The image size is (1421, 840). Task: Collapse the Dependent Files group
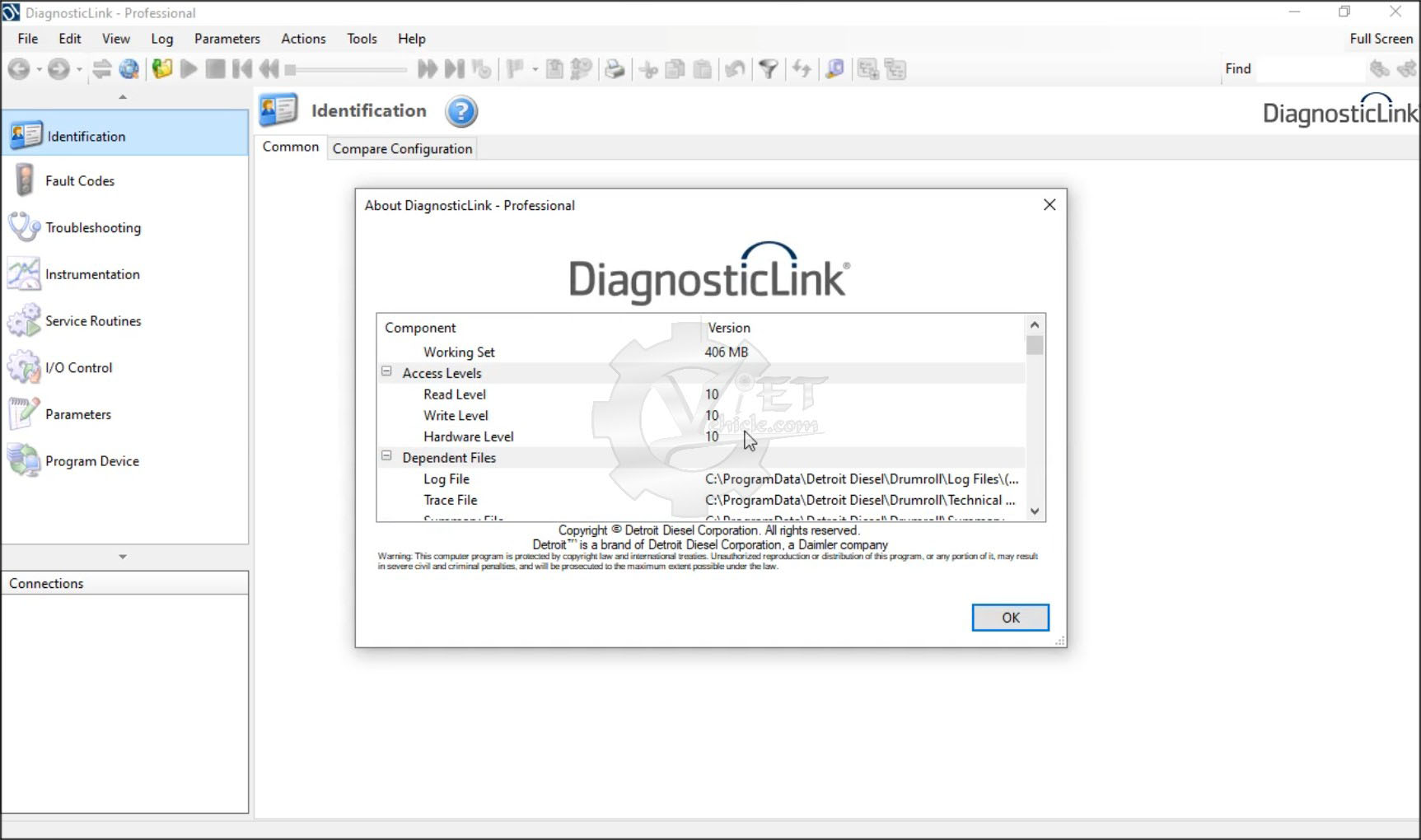[386, 455]
